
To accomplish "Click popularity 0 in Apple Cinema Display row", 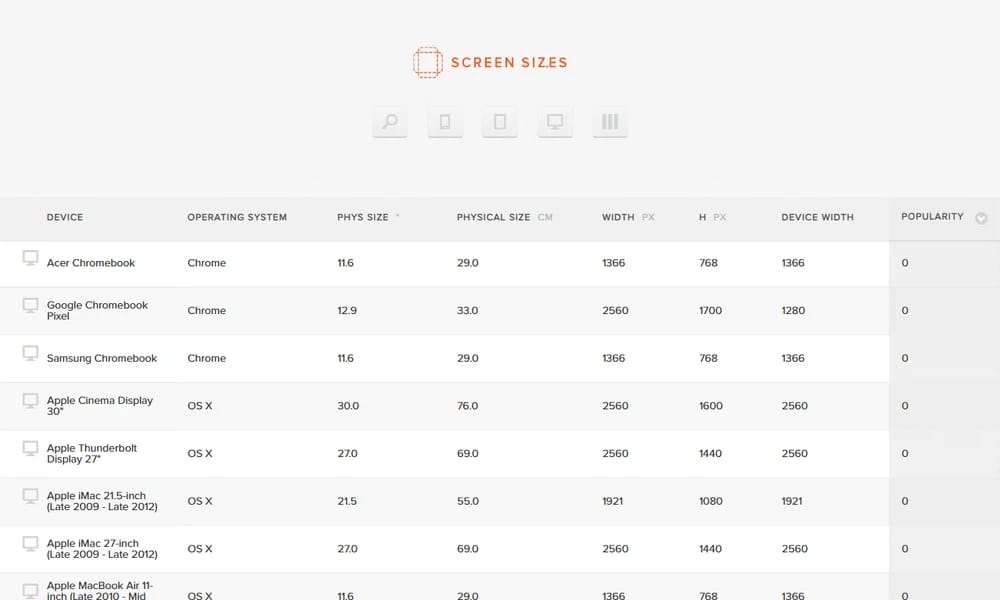I will click(x=905, y=406).
